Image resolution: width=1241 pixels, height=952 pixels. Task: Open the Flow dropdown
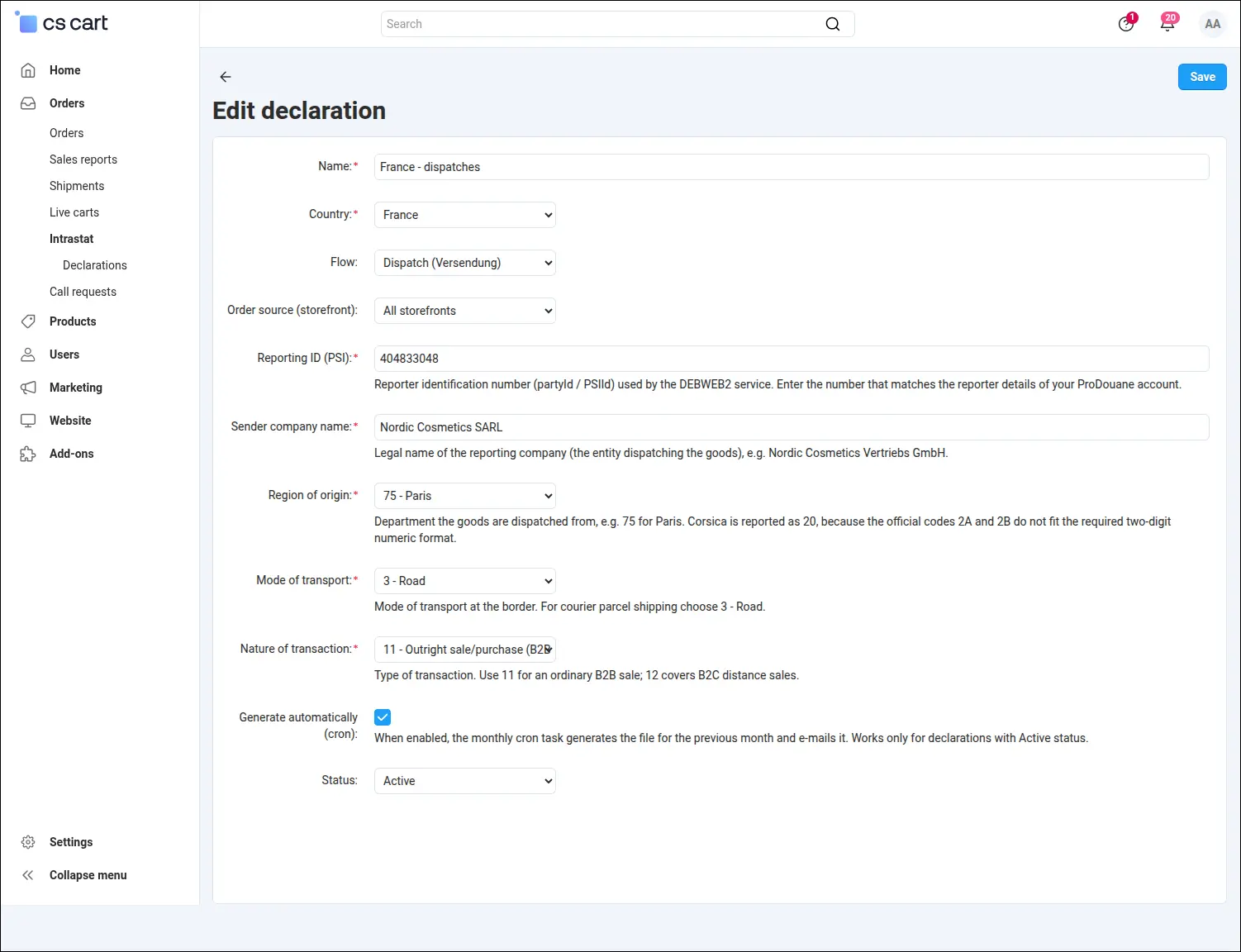point(465,263)
